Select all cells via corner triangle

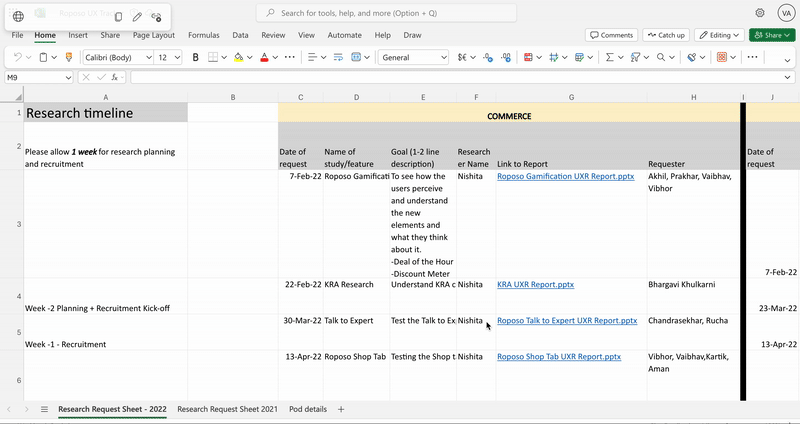coord(17,97)
